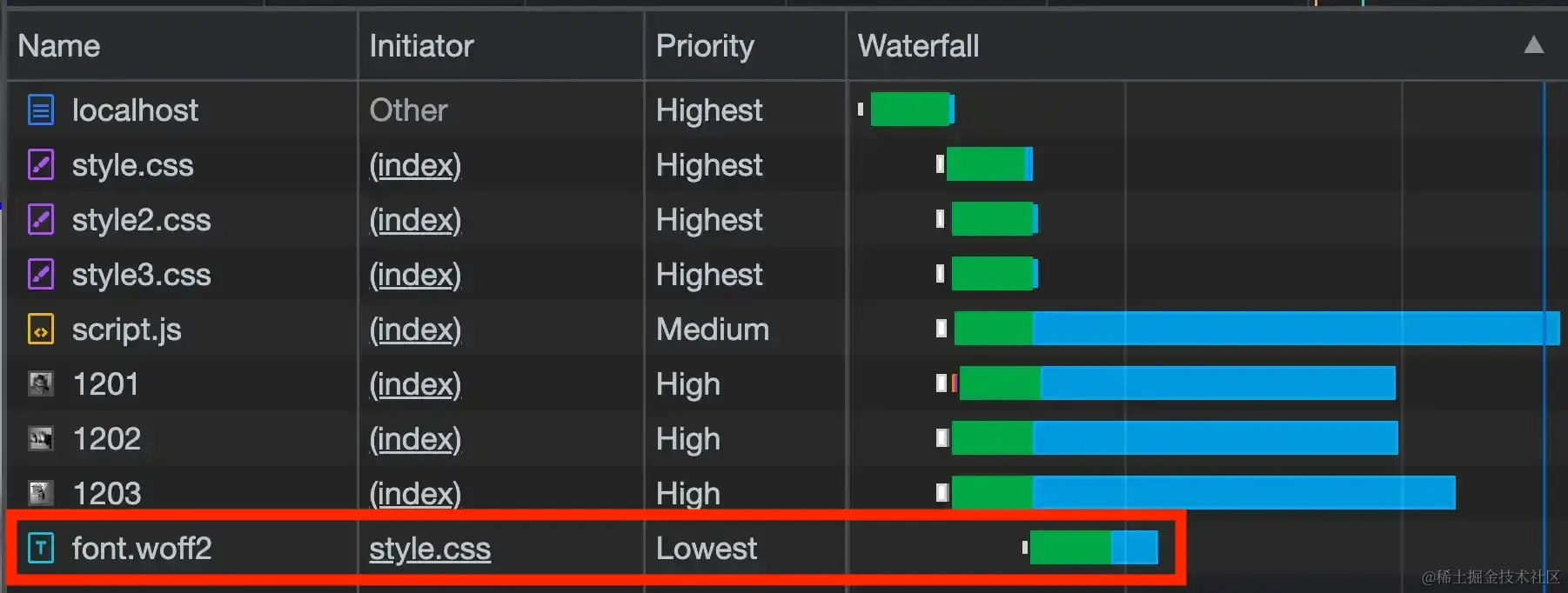Image resolution: width=1568 pixels, height=593 pixels.
Task: Sort by the Waterfall column header
Action: tap(918, 45)
